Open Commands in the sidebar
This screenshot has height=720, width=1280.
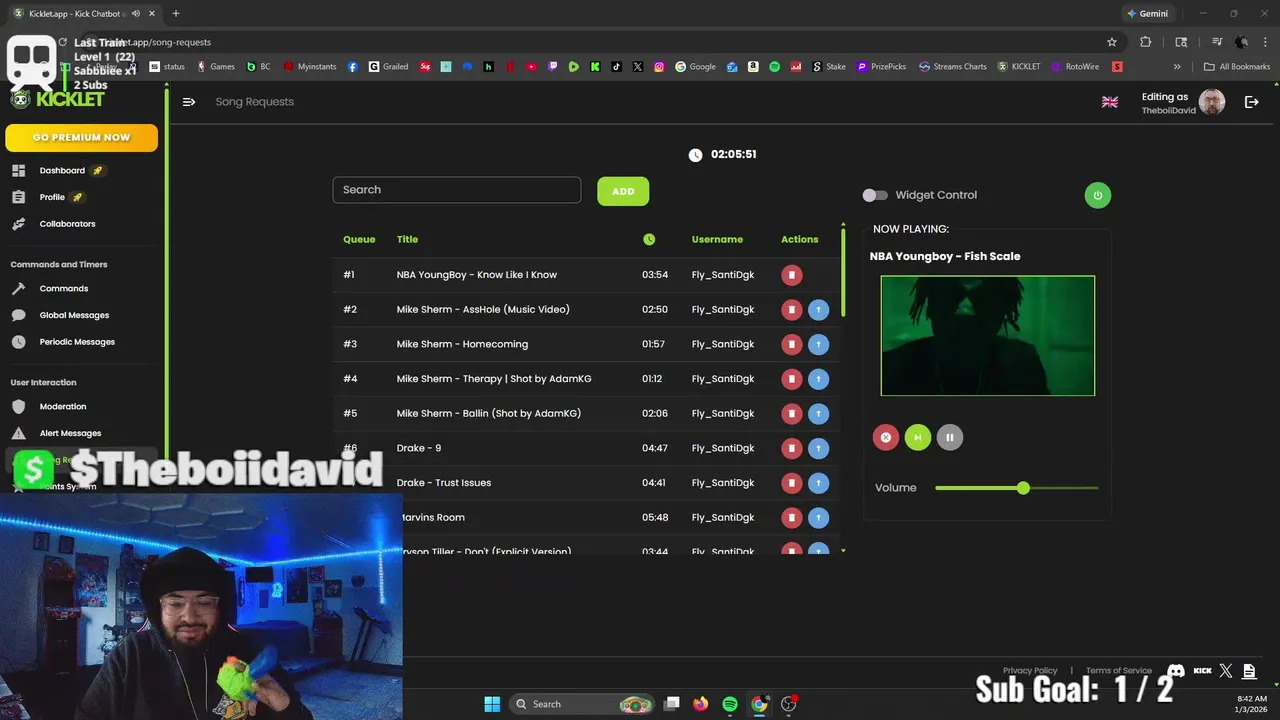63,289
